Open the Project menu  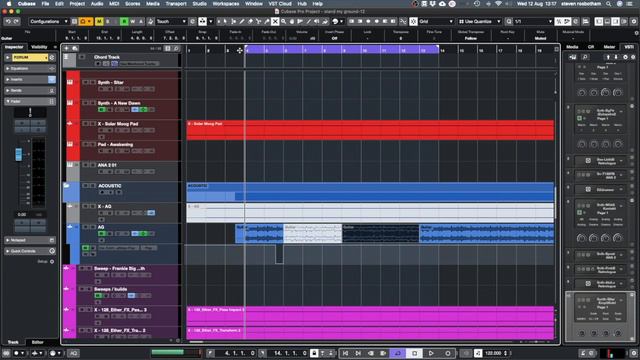tap(77, 4)
